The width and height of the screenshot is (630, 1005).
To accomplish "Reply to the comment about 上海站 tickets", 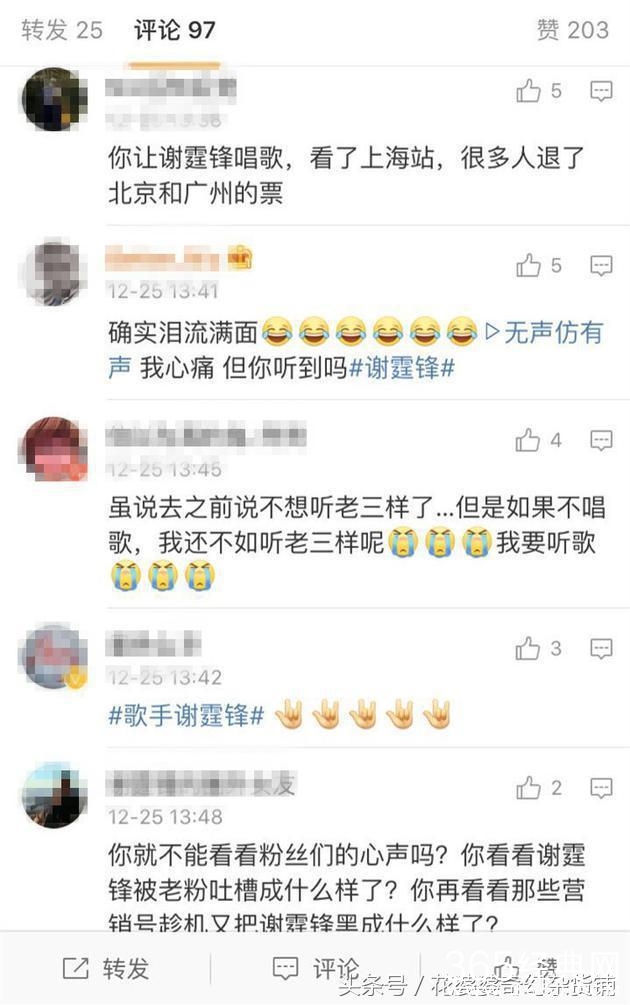I will click(601, 91).
